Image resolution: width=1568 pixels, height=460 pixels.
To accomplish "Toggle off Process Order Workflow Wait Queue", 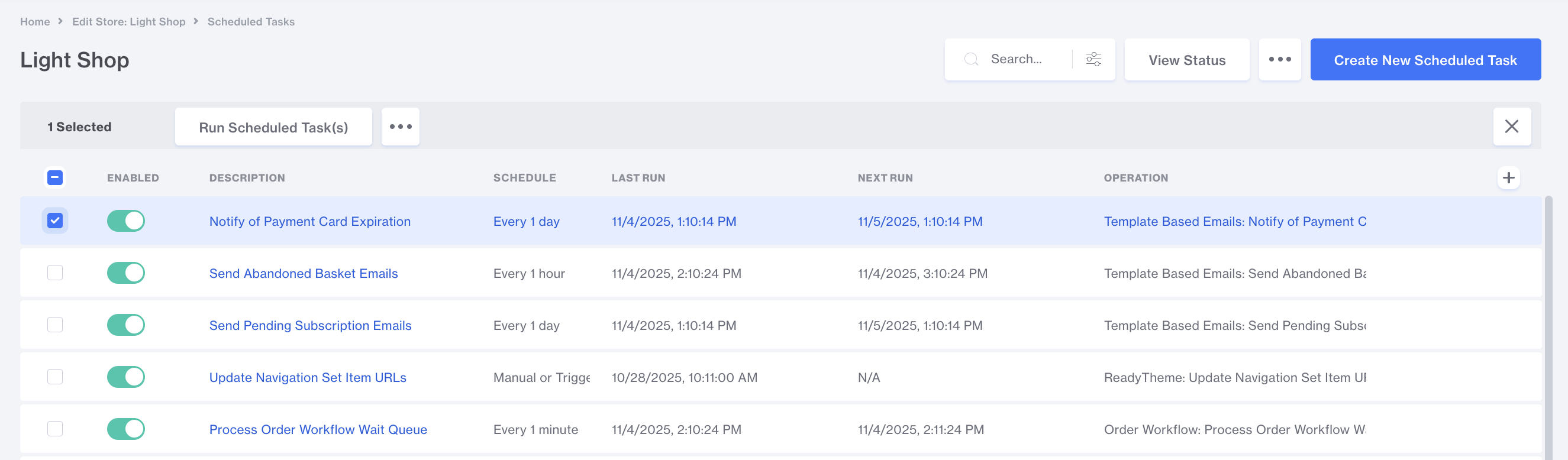I will tap(126, 428).
